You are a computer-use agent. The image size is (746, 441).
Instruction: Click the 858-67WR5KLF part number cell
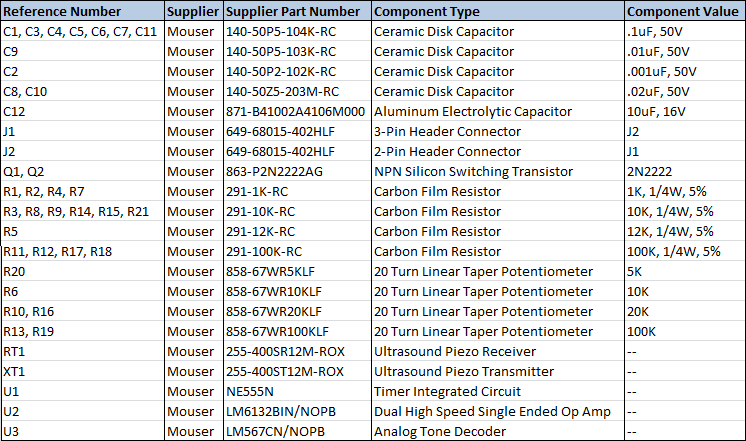(x=297, y=271)
